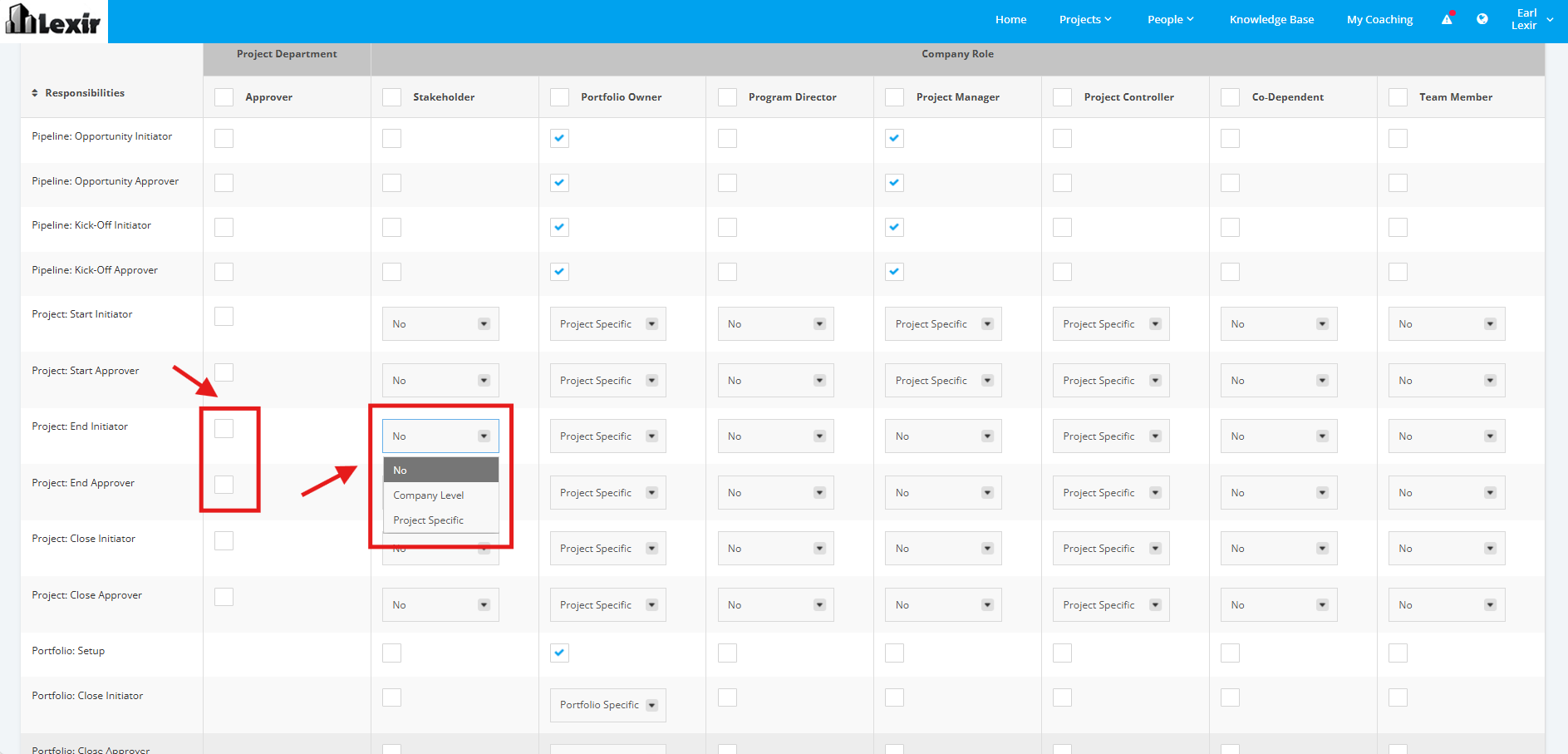The height and width of the screenshot is (754, 1568).
Task: Open Stakeholder dropdown for Project: Close Approver
Action: 440,605
